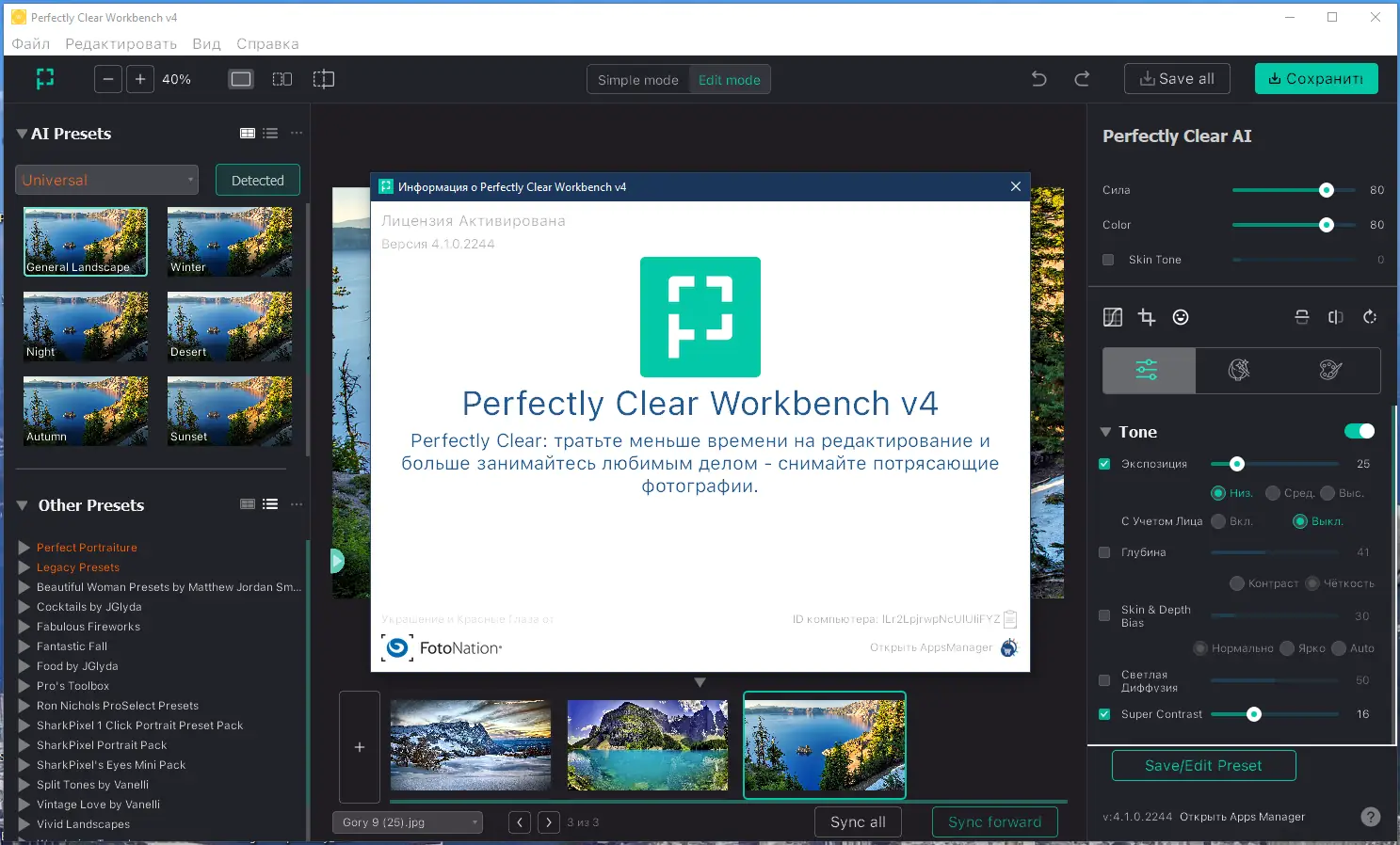The width and height of the screenshot is (1400, 845).
Task: Expand the Vivid Landscapes preset group
Action: pos(24,824)
